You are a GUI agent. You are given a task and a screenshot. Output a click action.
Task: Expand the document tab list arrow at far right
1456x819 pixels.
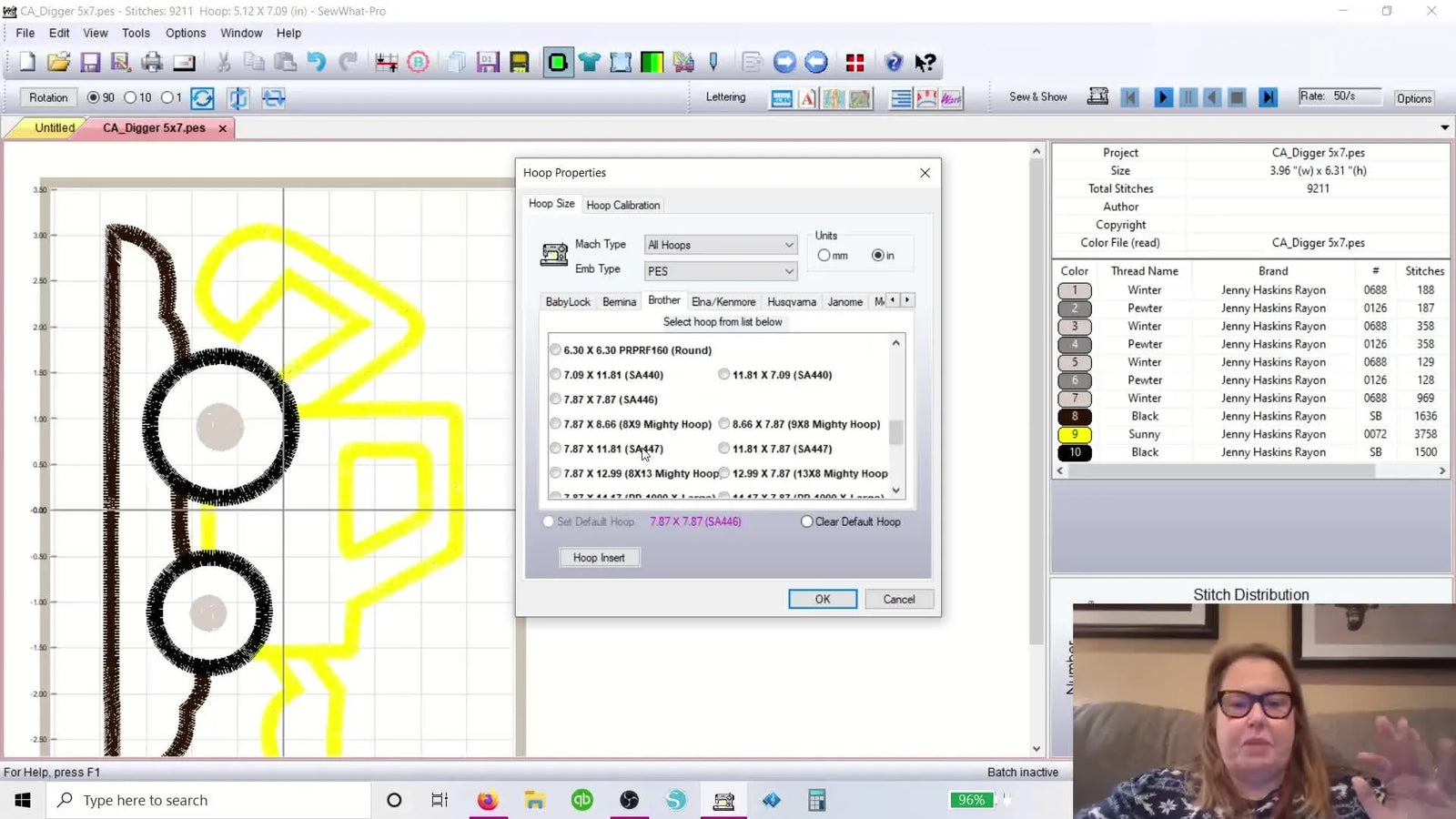pyautogui.click(x=1445, y=128)
